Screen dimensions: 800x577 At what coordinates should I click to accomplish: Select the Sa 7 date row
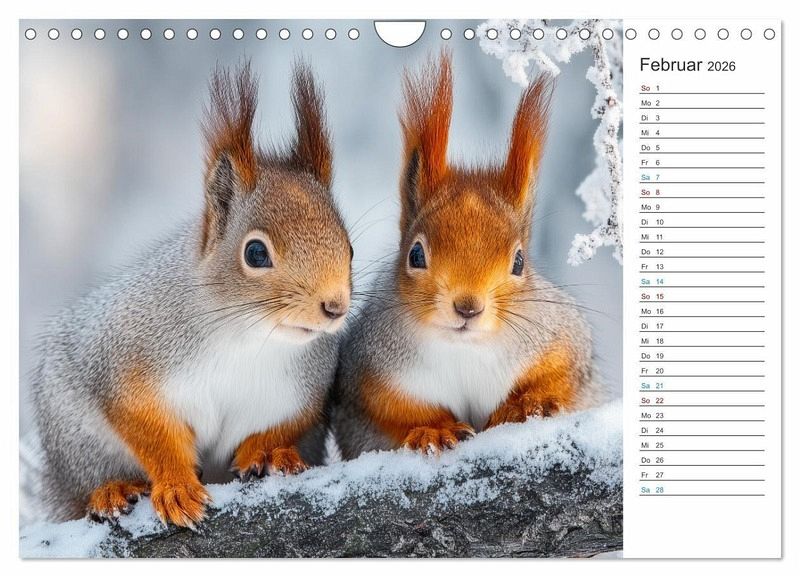tap(701, 177)
